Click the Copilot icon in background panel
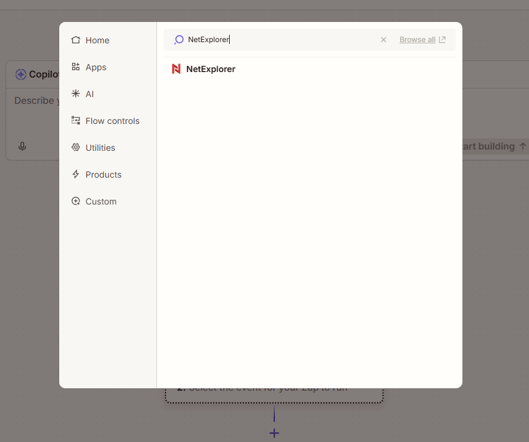The height and width of the screenshot is (442, 529). coord(21,74)
